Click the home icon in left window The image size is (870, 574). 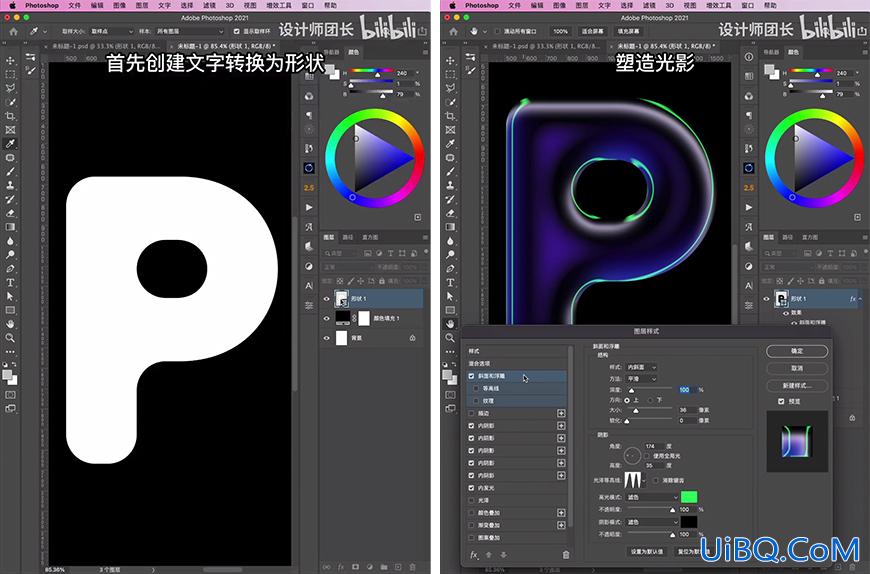pos(13,32)
